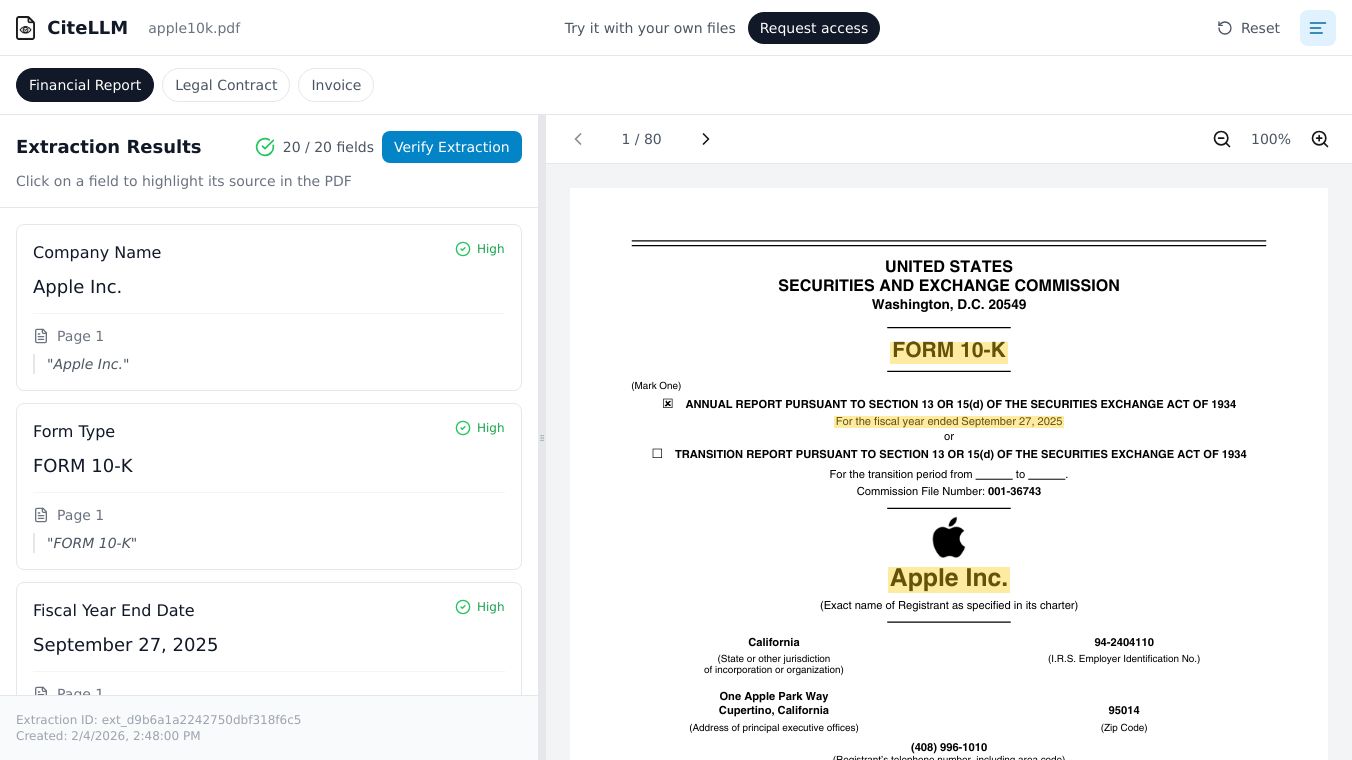Click the highlighted Apple Inc. title in the PDF
The width and height of the screenshot is (1352, 760).
click(x=949, y=579)
